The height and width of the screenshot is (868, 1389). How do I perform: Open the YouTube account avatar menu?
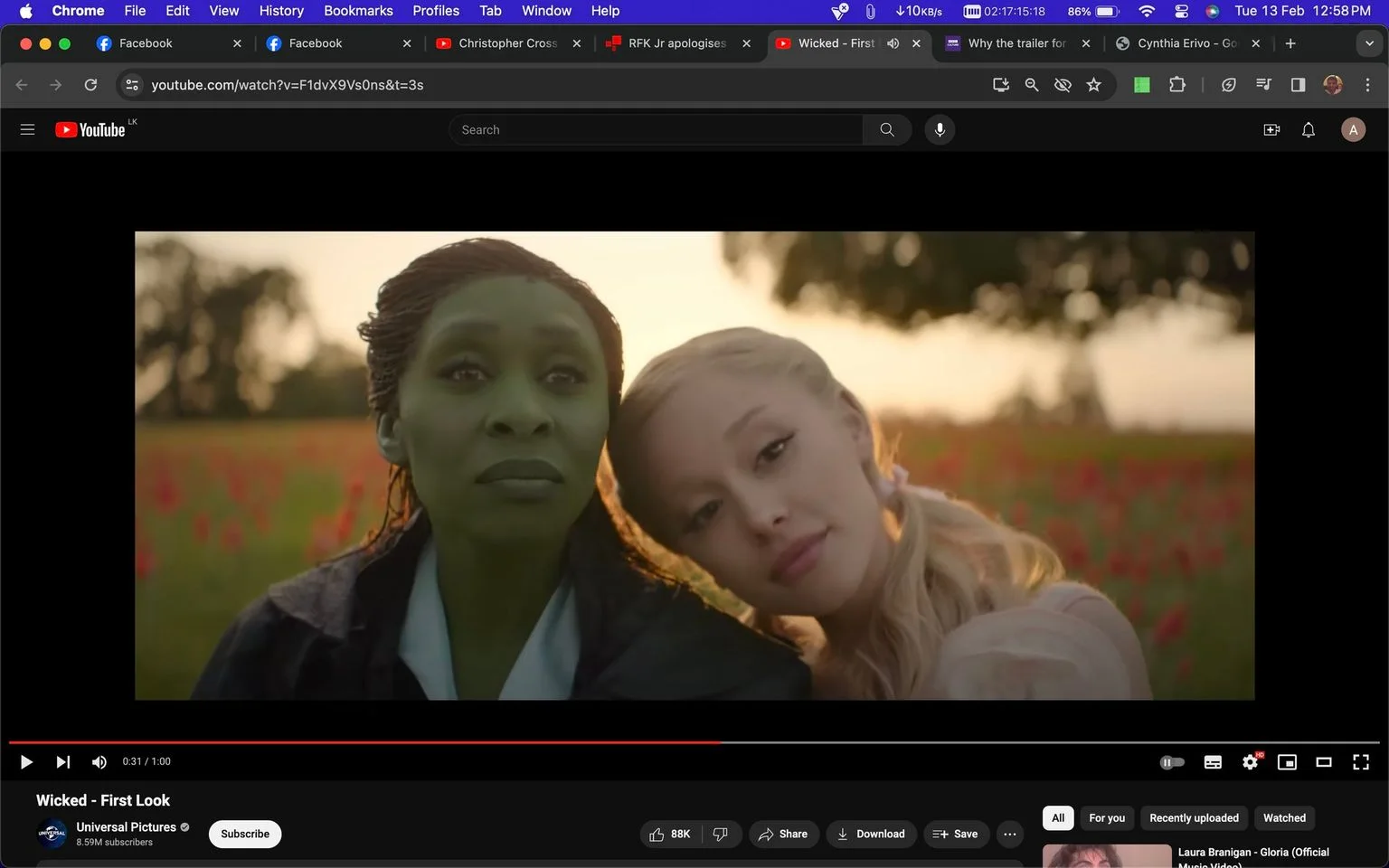[1353, 129]
